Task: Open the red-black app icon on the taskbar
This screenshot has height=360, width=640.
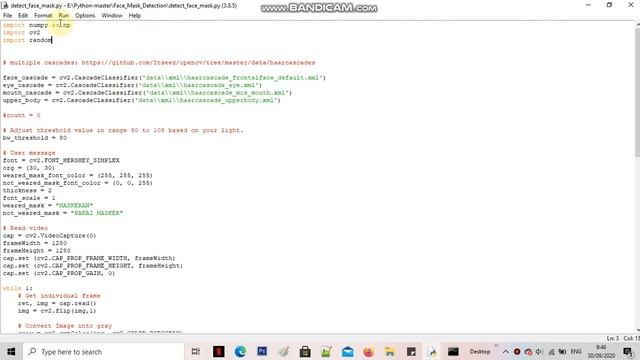Action: click(x=219, y=351)
